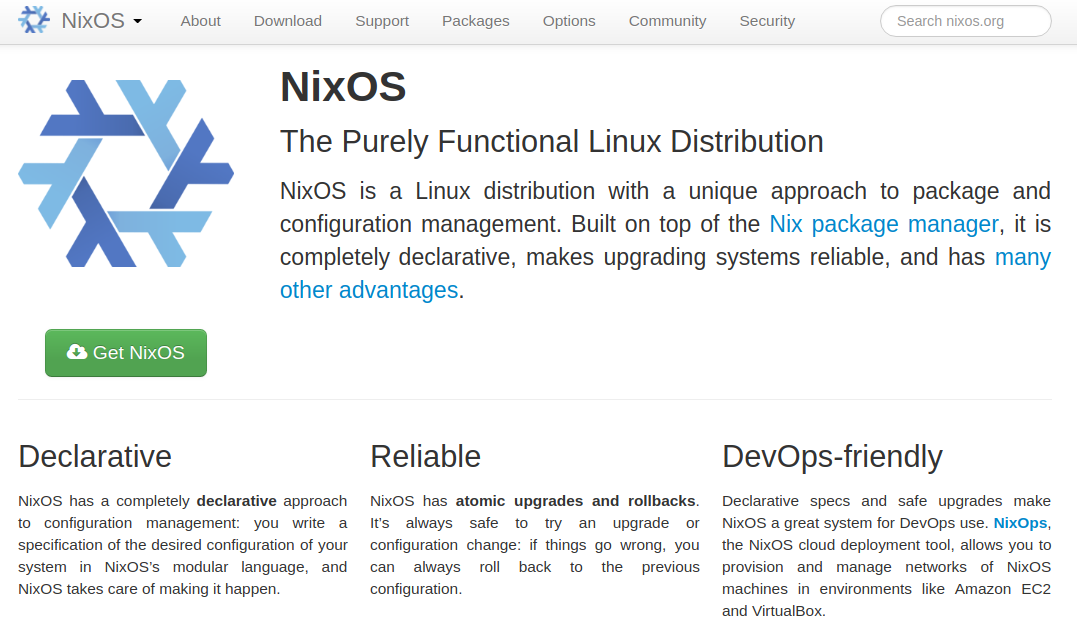Browse the Packages section

coord(475,21)
